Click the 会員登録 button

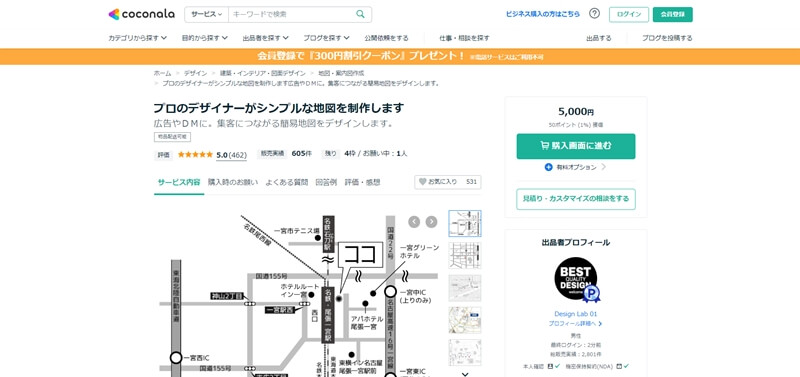coord(672,14)
